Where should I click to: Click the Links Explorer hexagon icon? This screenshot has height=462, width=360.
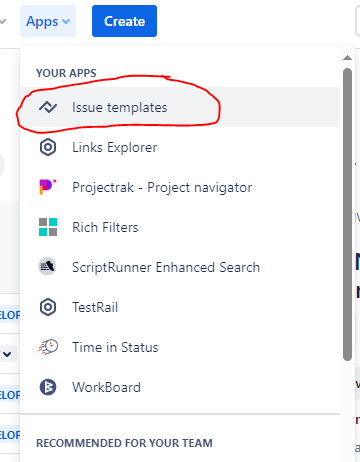(x=48, y=147)
